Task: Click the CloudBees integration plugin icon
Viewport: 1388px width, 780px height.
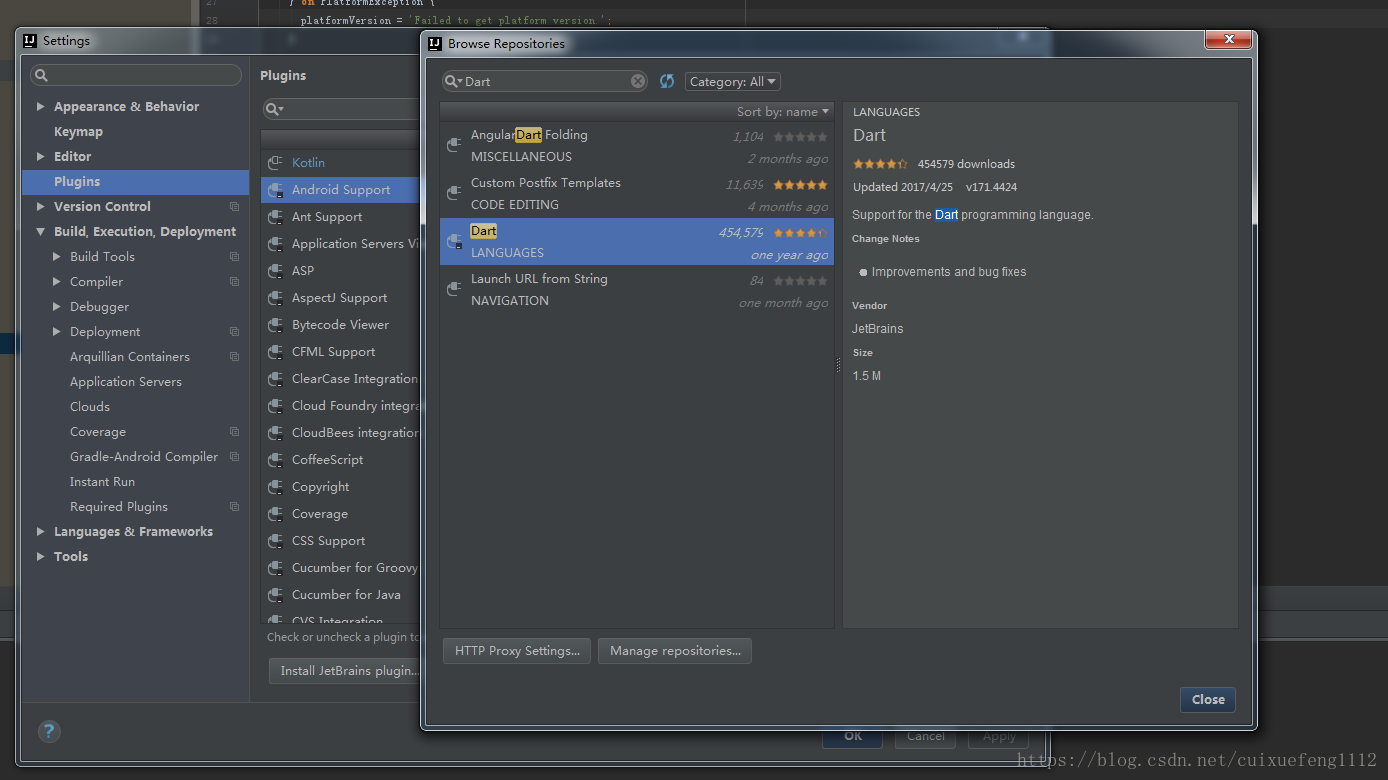Action: (x=275, y=433)
